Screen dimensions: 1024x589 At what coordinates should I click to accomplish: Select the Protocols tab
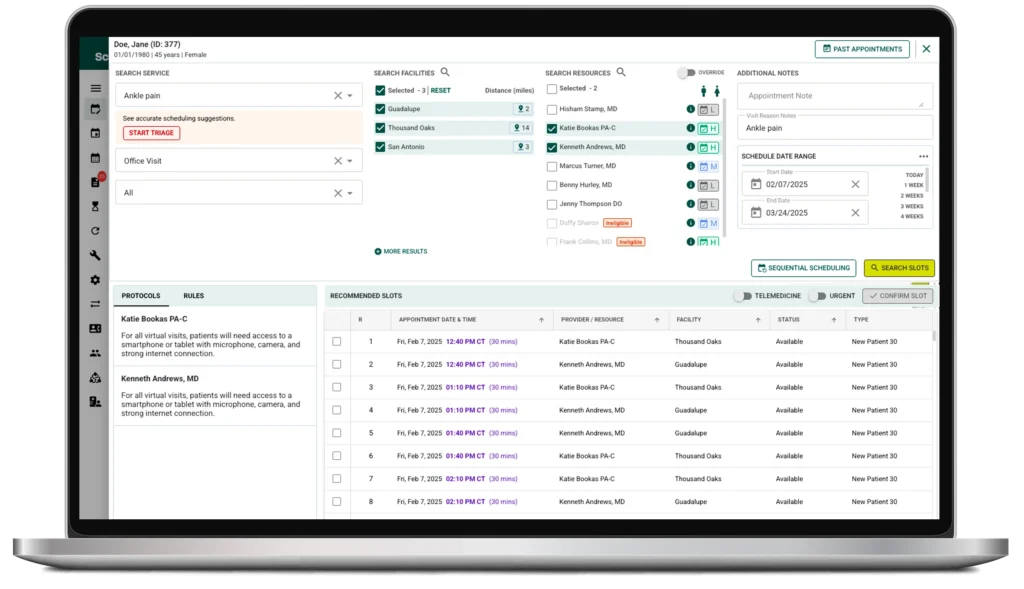pyautogui.click(x=141, y=296)
